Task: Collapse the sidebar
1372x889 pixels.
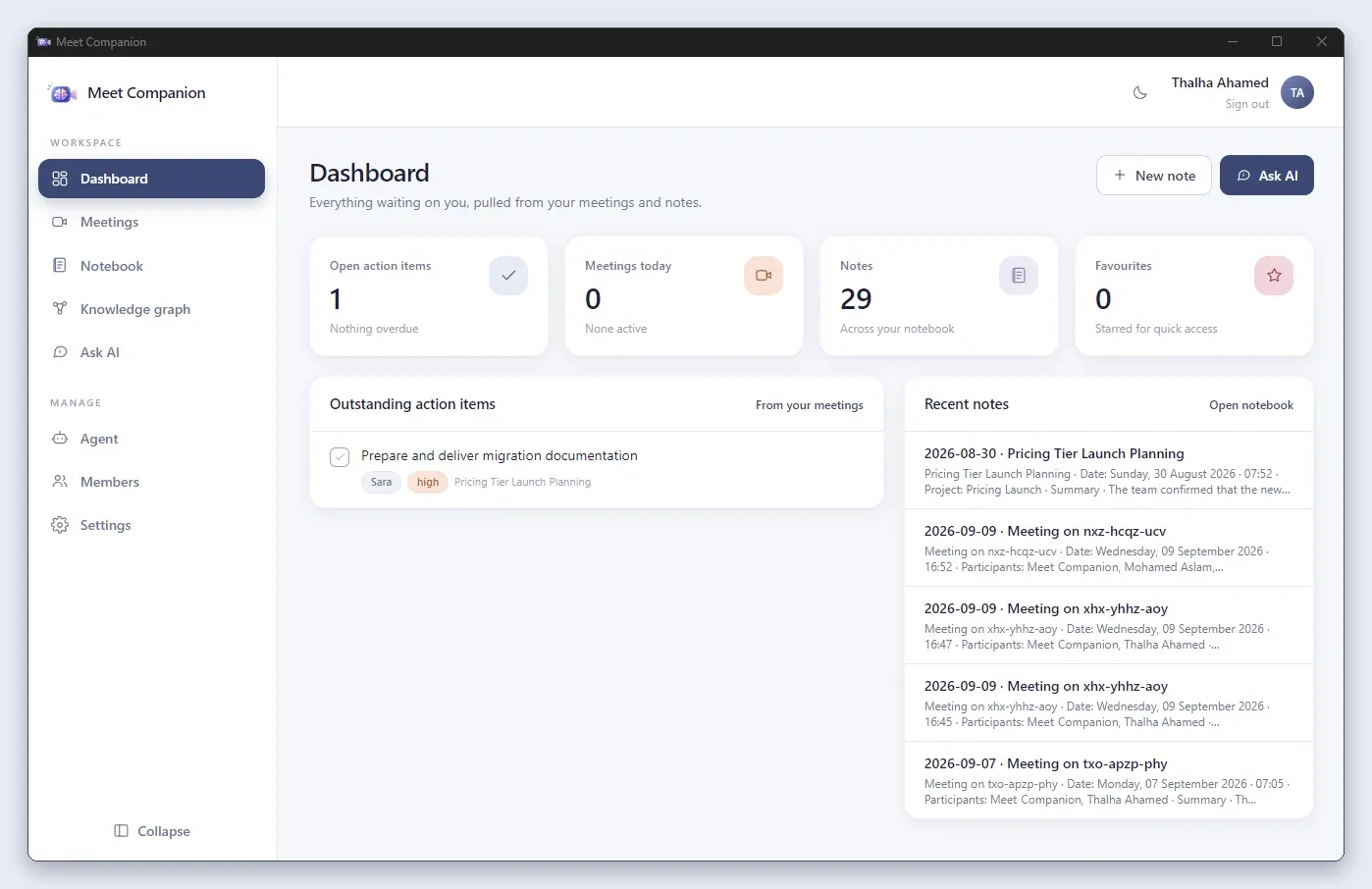Action: (152, 831)
